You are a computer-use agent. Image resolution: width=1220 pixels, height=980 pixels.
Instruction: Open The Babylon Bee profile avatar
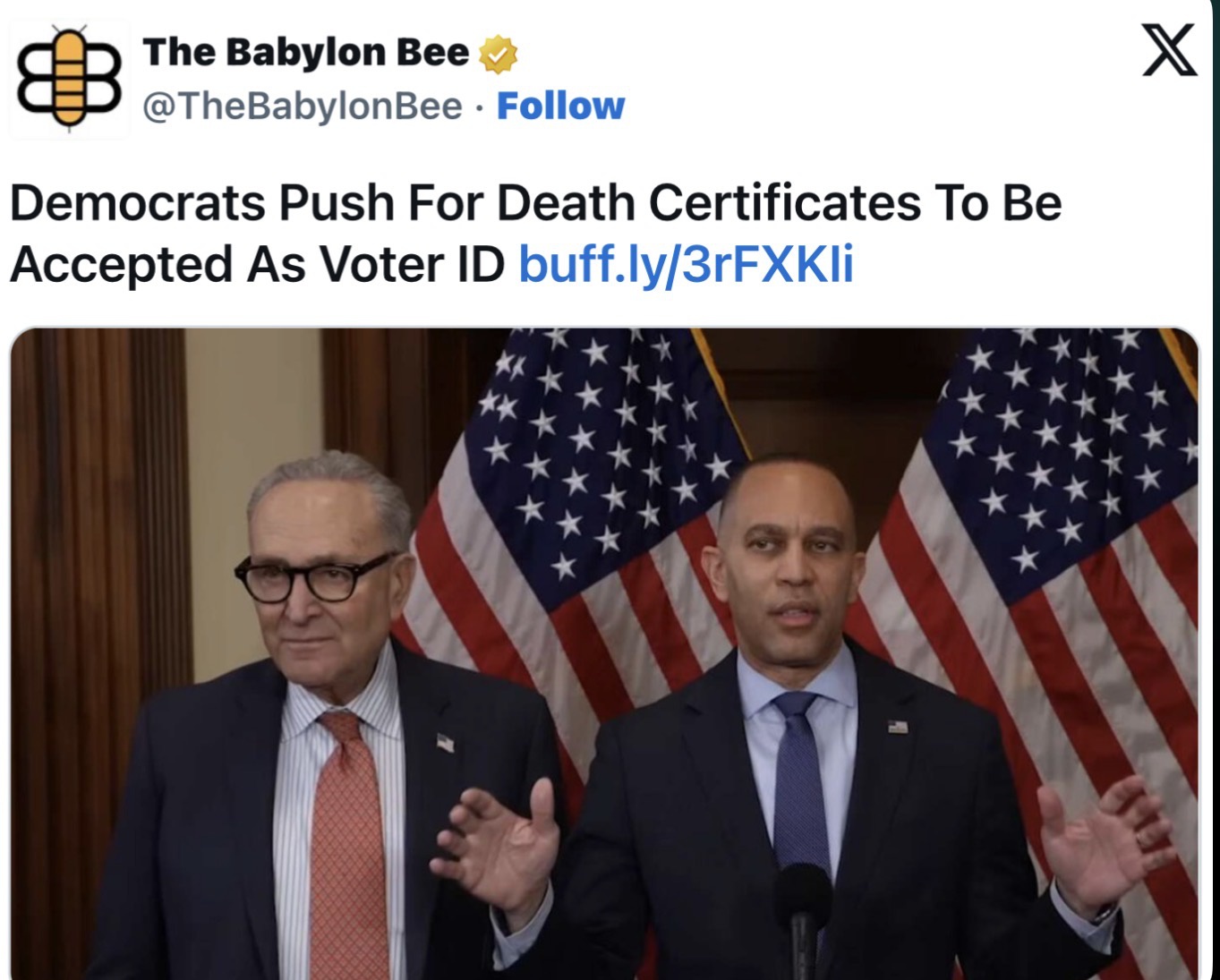pos(69,79)
